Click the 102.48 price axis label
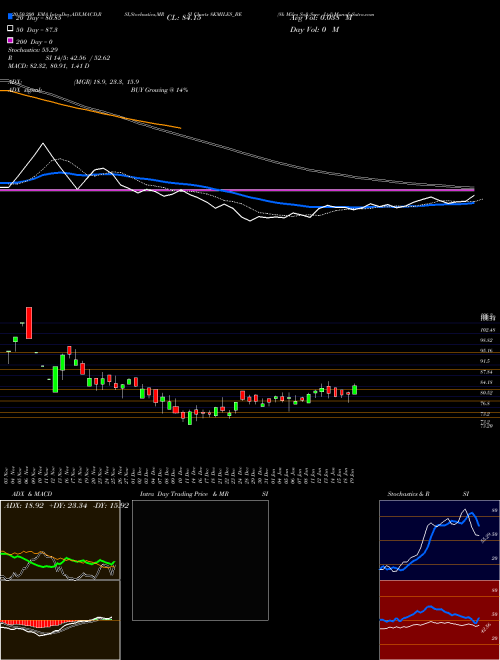Screen dimensions: 500x660 [x=488, y=330]
